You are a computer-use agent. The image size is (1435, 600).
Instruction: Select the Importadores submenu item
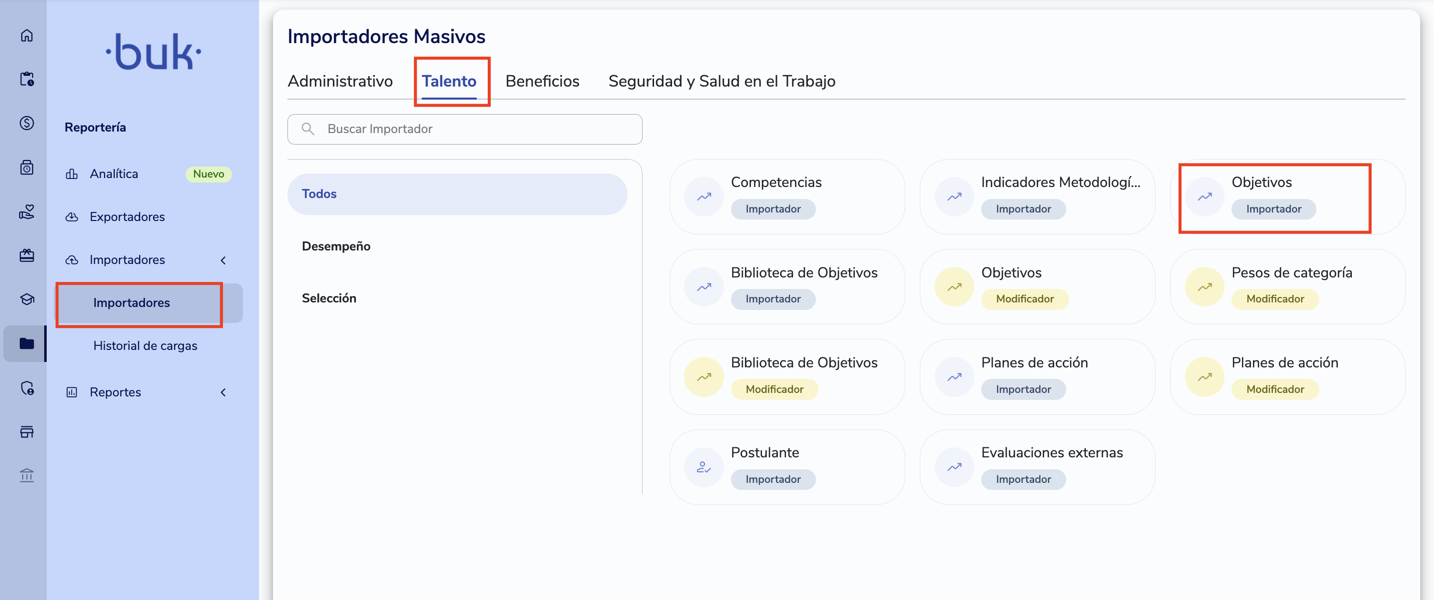tap(148, 303)
